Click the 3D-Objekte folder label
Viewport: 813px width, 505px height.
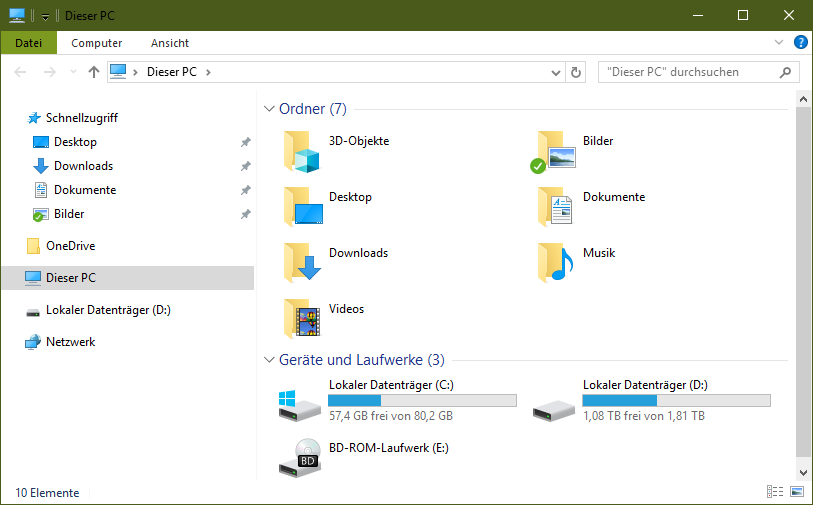pyautogui.click(x=359, y=141)
